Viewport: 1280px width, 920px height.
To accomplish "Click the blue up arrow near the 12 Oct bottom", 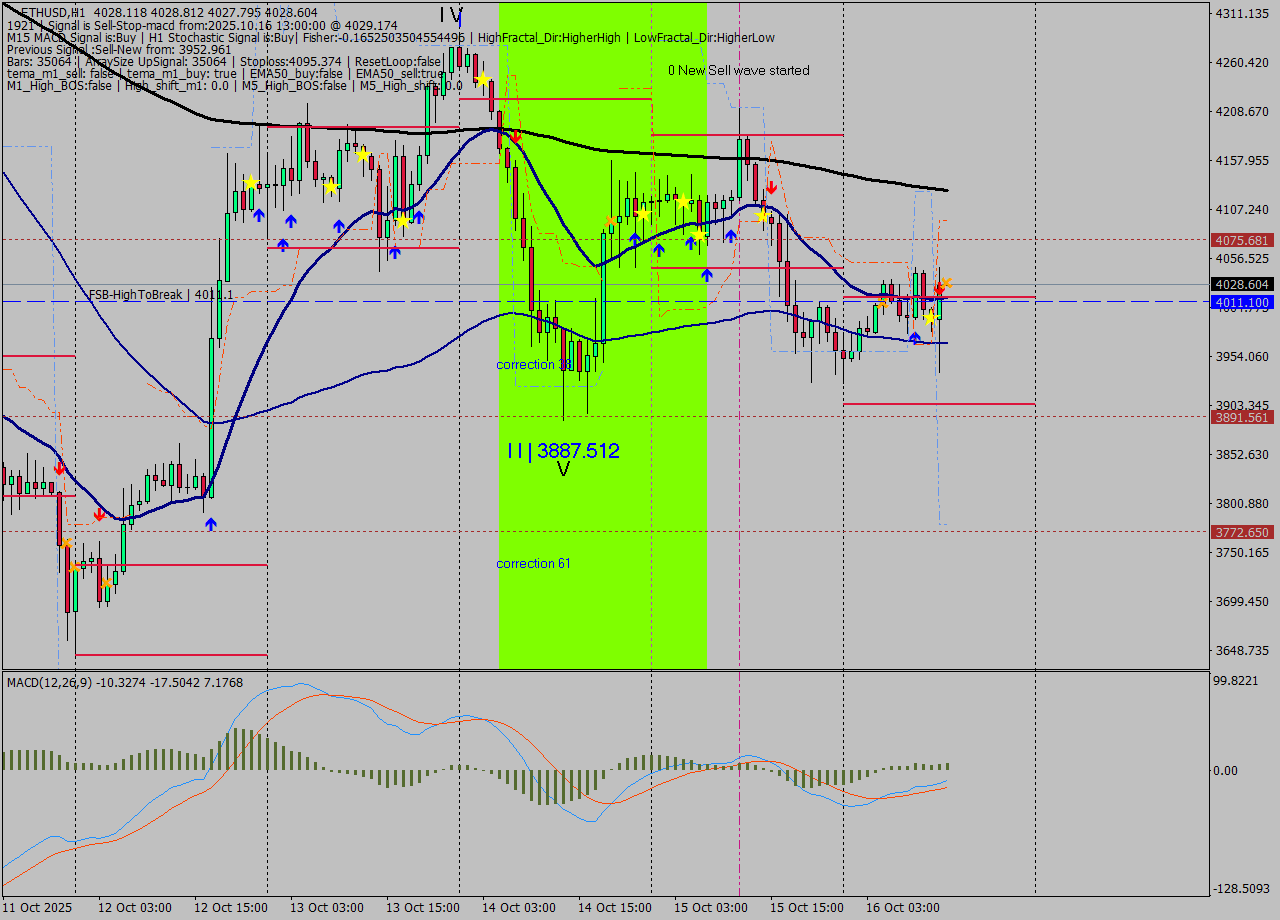I will [211, 524].
